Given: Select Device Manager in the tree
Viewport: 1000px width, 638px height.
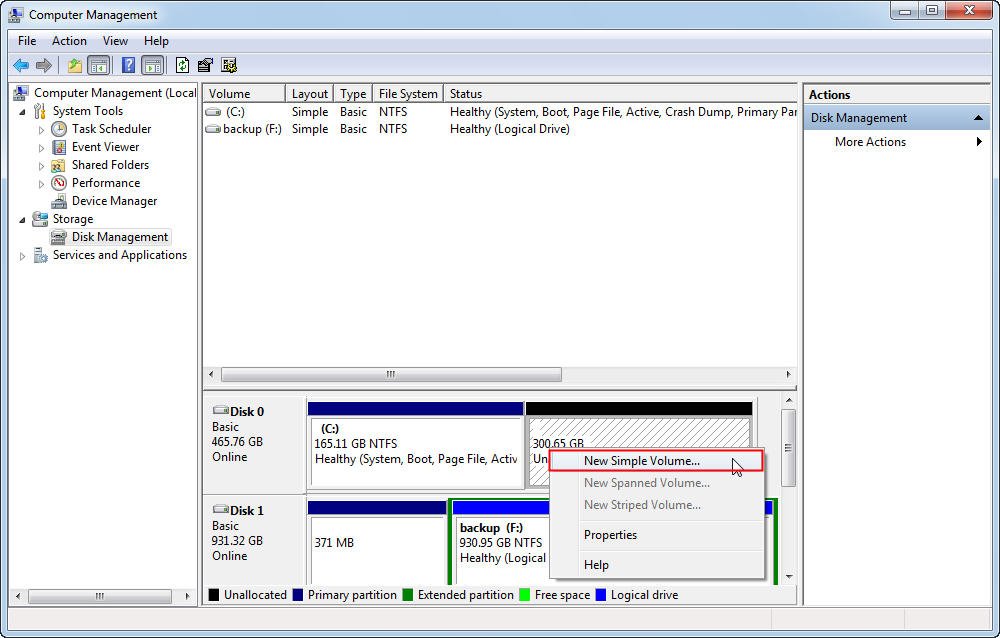Looking at the screenshot, I should (114, 201).
